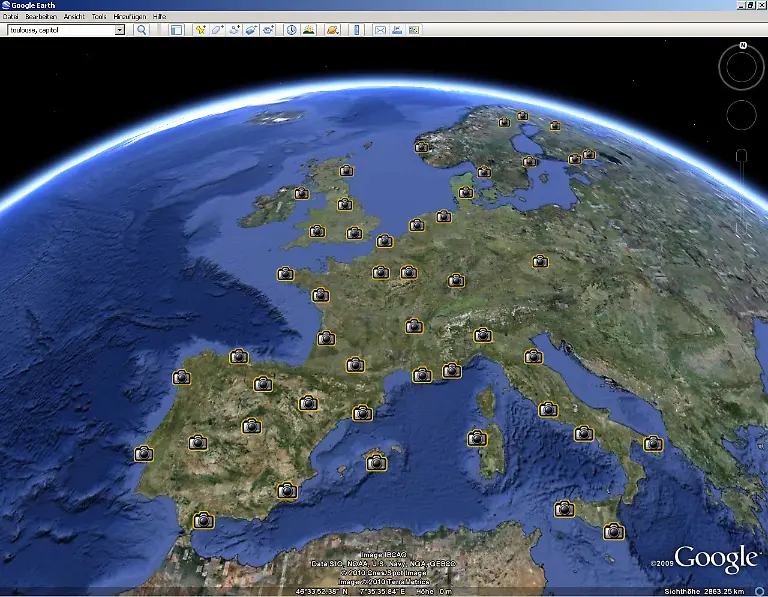Click the 'Höhe 0 m' elevation readout

click(434, 592)
